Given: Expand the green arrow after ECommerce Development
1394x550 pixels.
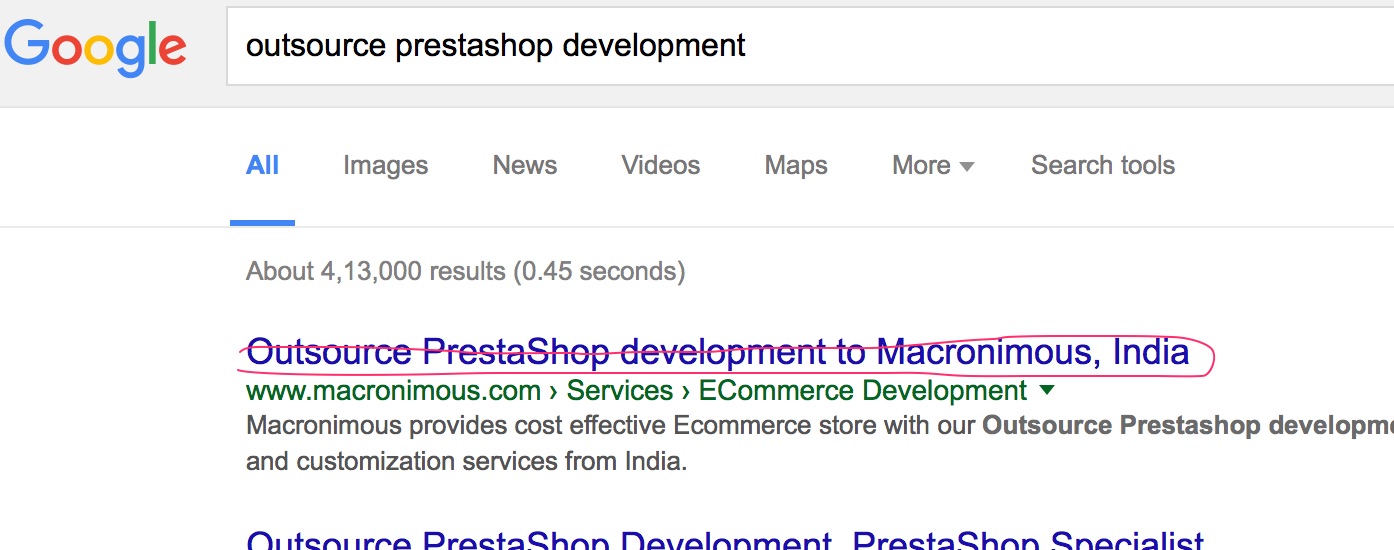Looking at the screenshot, I should point(1047,389).
